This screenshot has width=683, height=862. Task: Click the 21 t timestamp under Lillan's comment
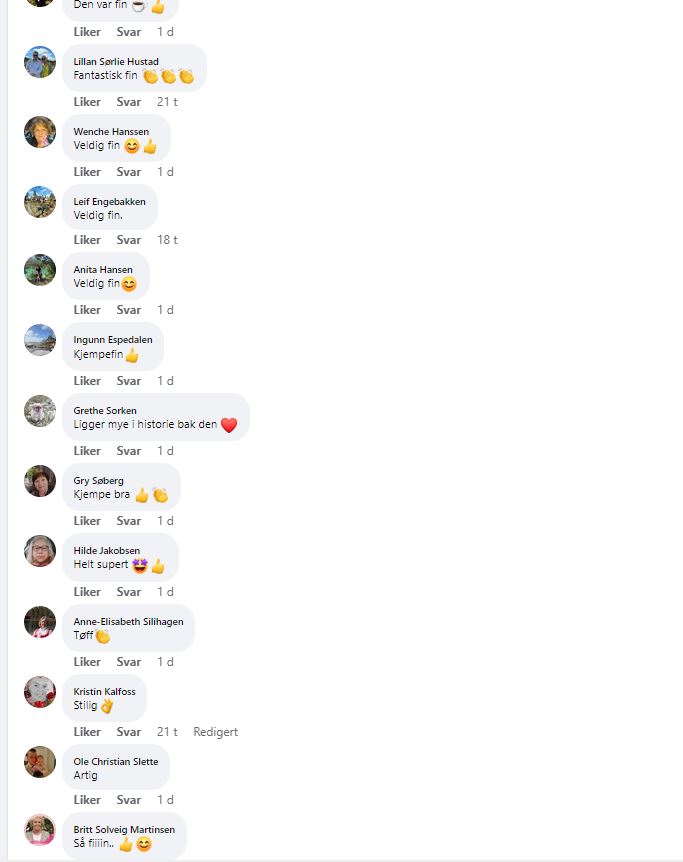[x=167, y=102]
